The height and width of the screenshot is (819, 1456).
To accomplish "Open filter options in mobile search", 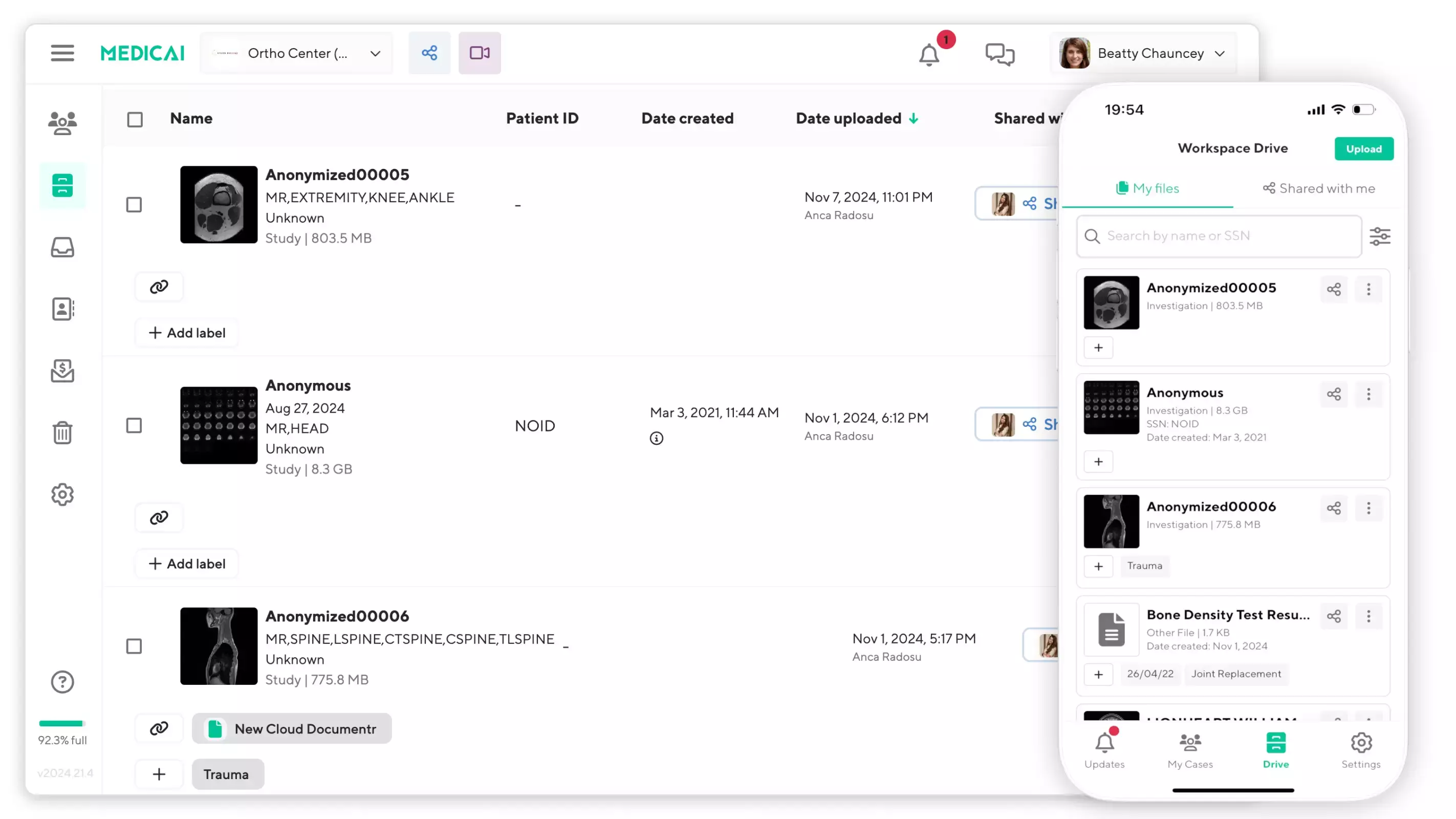I will coord(1380,236).
